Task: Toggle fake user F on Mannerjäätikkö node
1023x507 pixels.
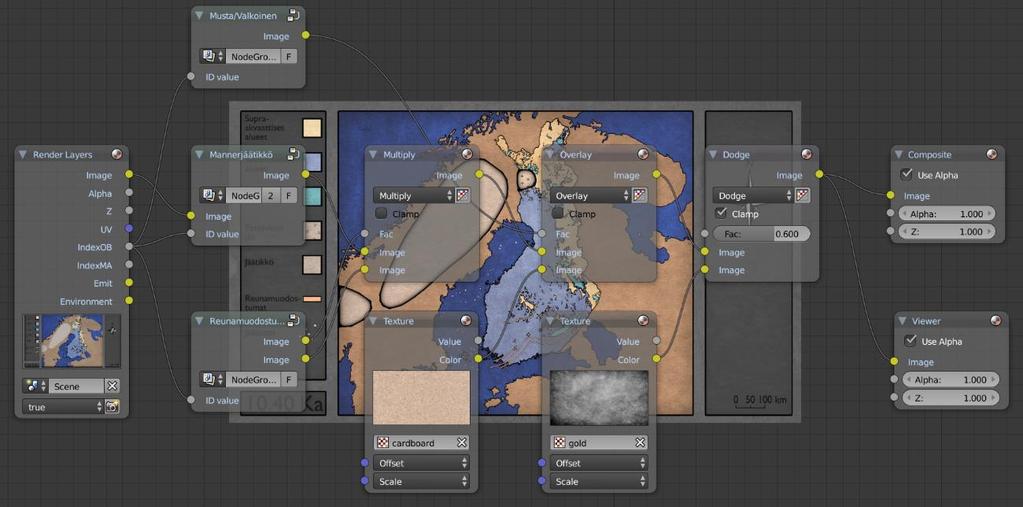Action: [x=289, y=196]
